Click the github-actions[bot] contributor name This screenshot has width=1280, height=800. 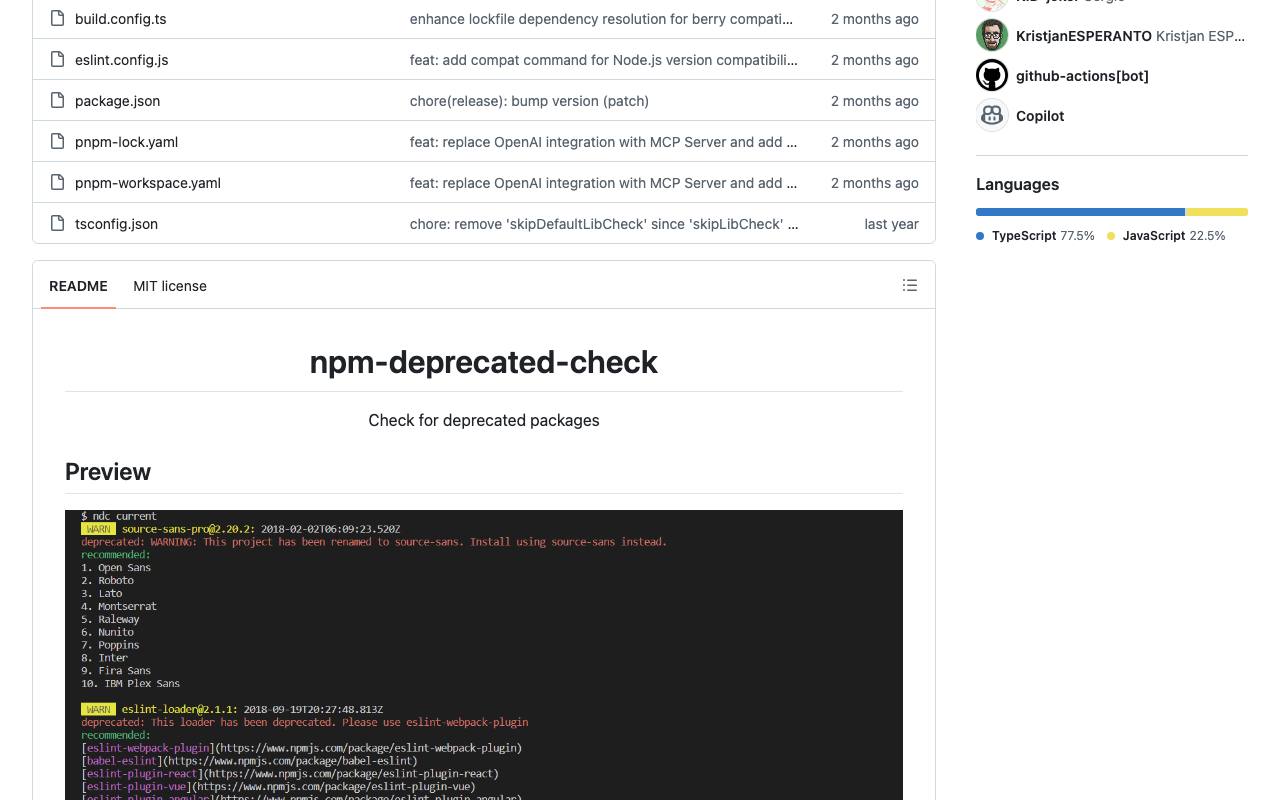[1082, 76]
